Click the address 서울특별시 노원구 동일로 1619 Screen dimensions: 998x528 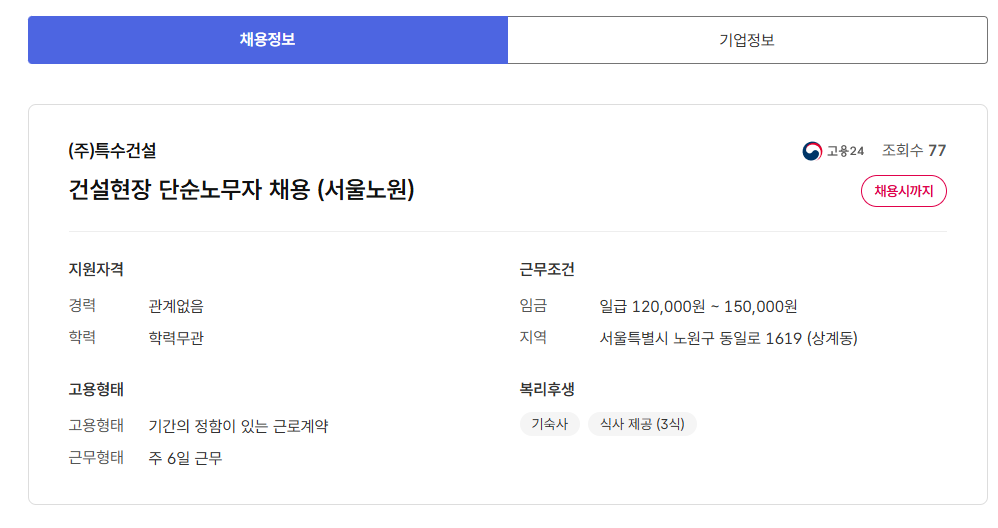coord(728,338)
